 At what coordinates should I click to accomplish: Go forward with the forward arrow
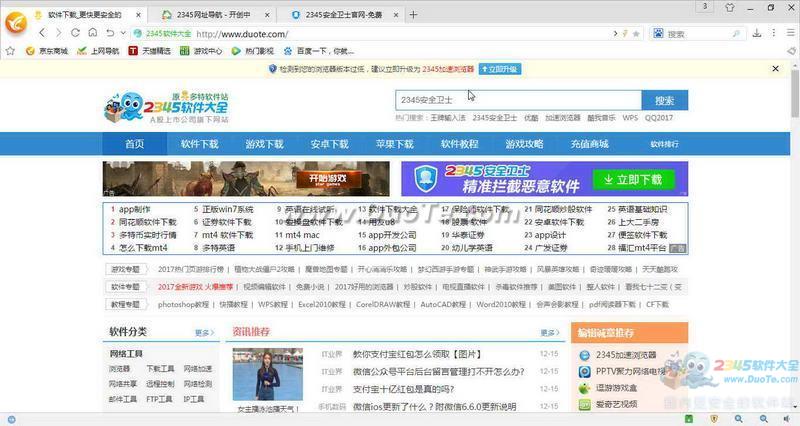coord(58,33)
